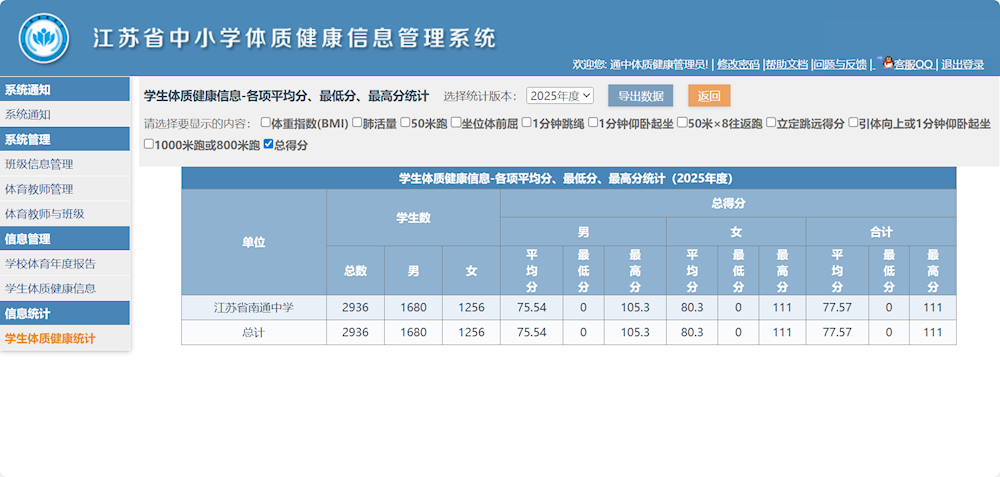This screenshot has width=1000, height=477.
Task: Click the 导出数据 button
Action: [x=640, y=96]
